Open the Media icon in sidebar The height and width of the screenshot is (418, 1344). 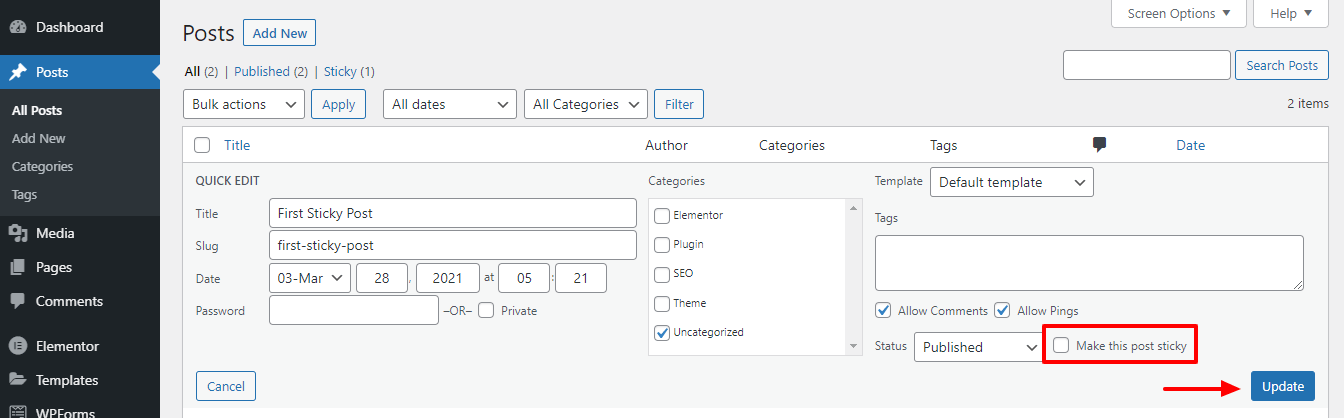[x=18, y=233]
